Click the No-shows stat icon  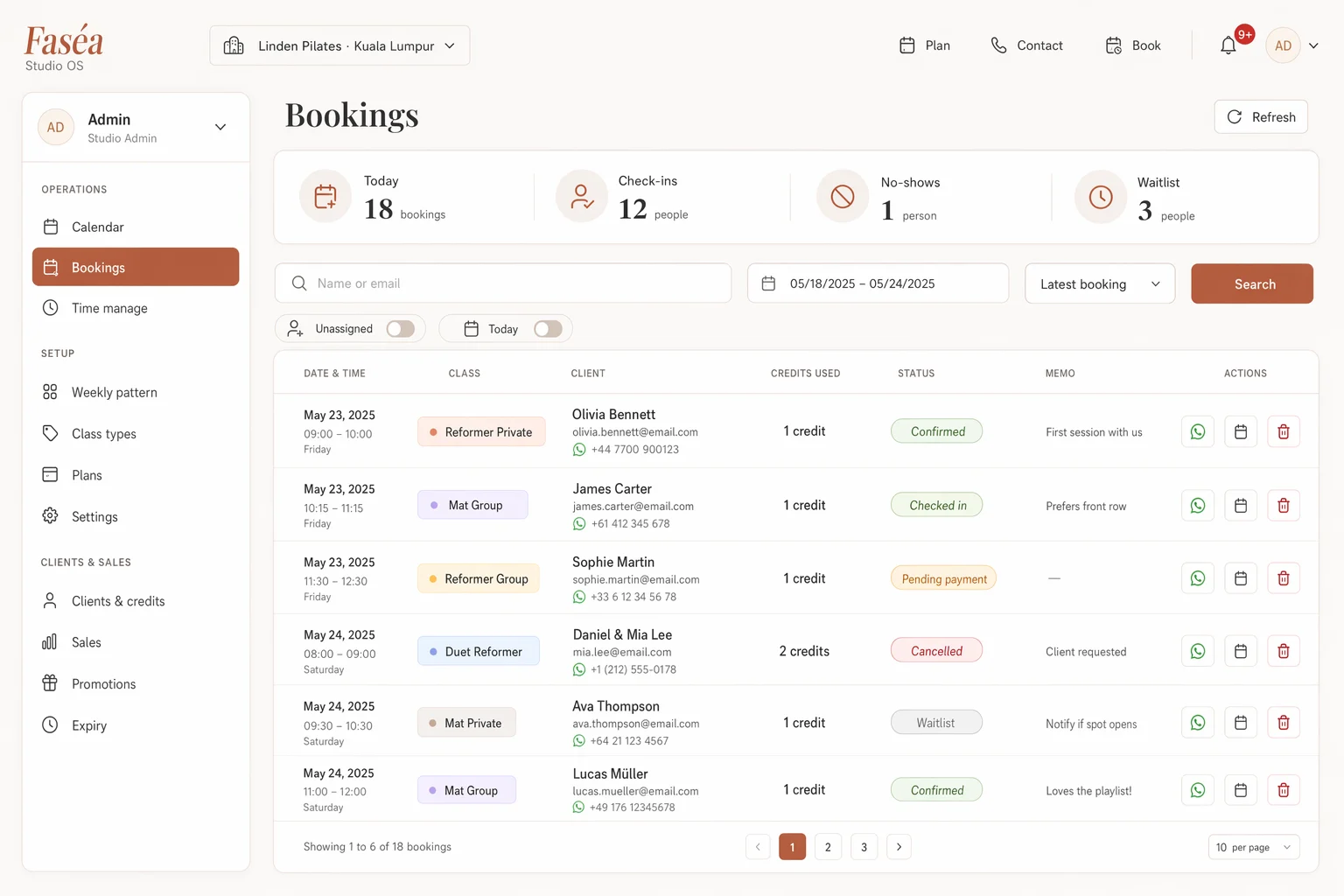pos(843,196)
